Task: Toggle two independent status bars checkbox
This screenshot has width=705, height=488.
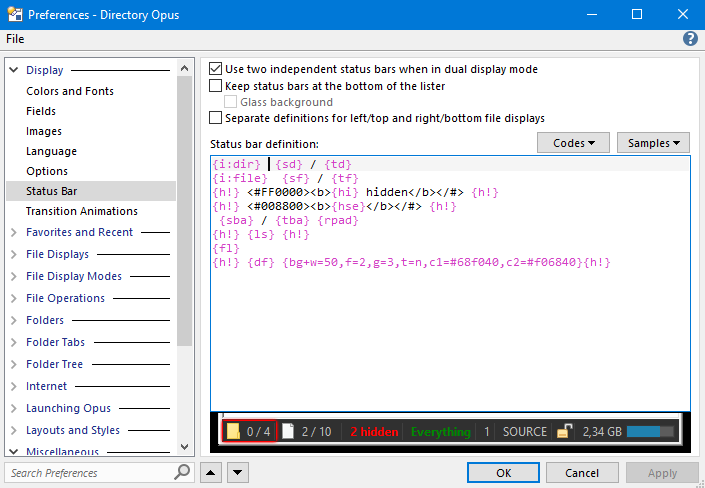Action: (x=216, y=69)
